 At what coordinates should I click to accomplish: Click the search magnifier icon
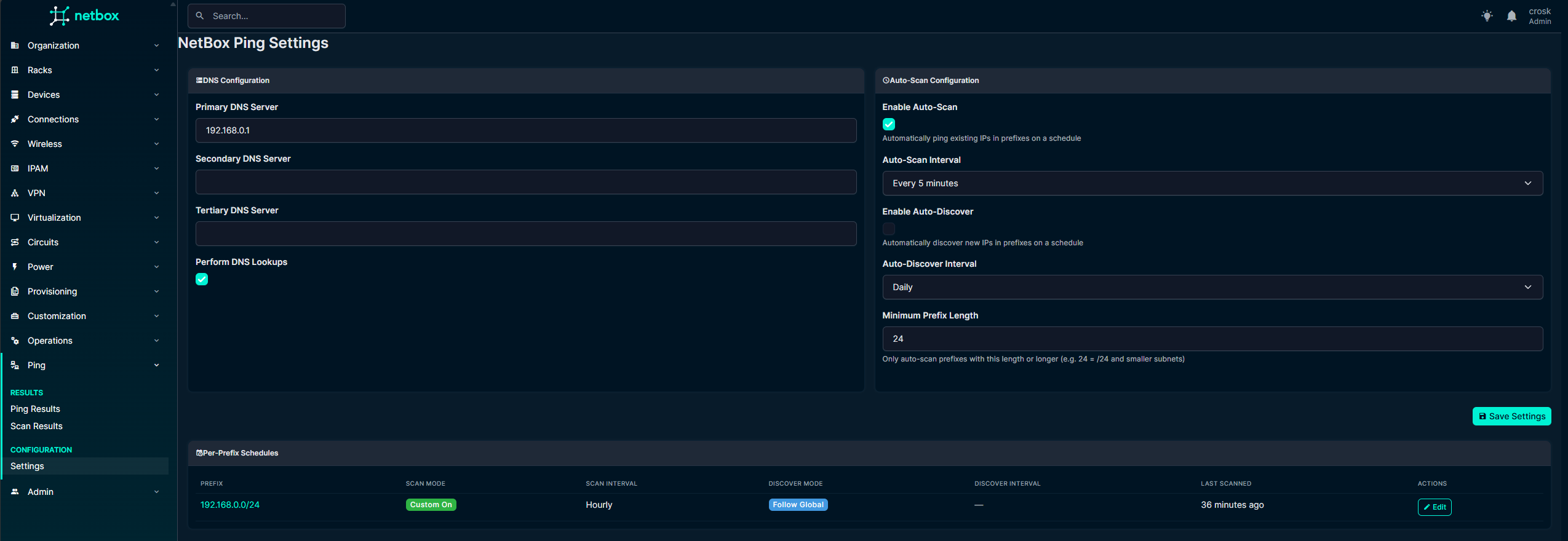(x=200, y=16)
